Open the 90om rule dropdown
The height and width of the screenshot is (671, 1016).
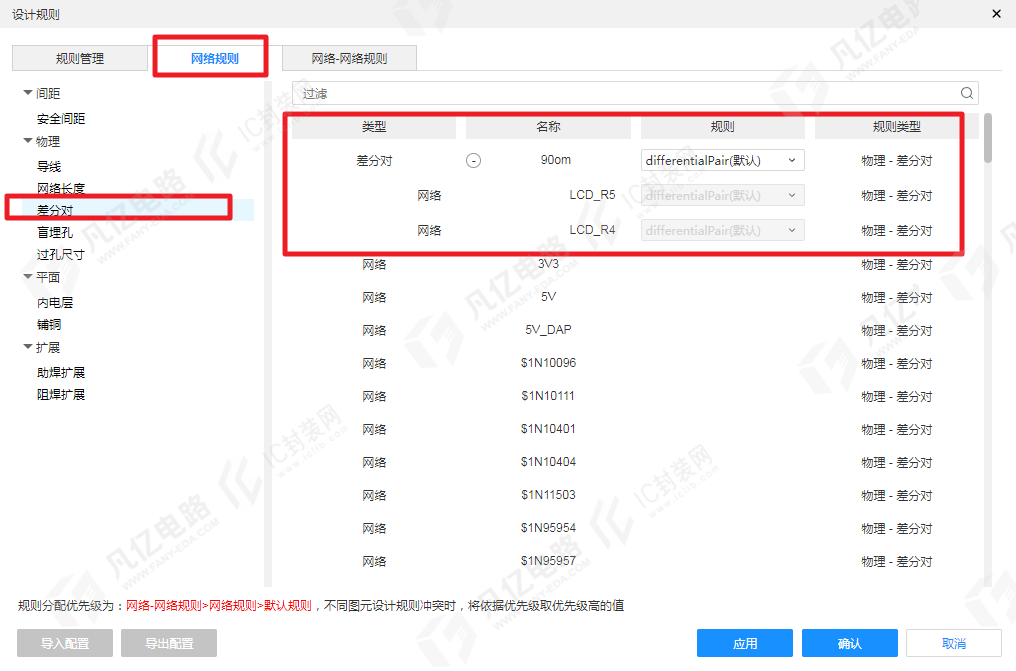click(722, 161)
